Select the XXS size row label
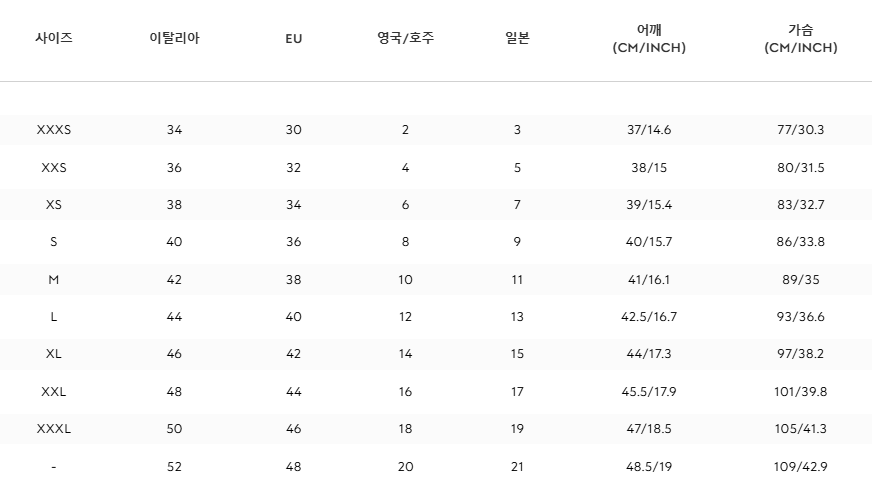Image resolution: width=872 pixels, height=483 pixels. click(54, 168)
